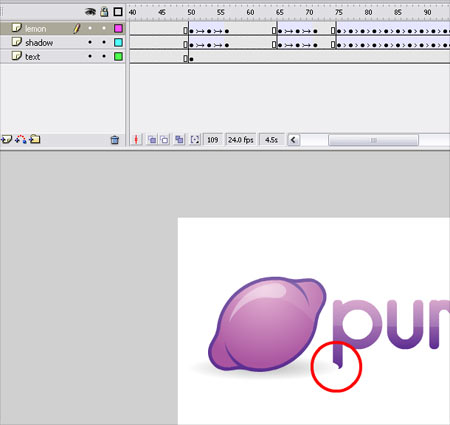
Task: Click frame 90 on the timeline ruler
Action: [427, 12]
